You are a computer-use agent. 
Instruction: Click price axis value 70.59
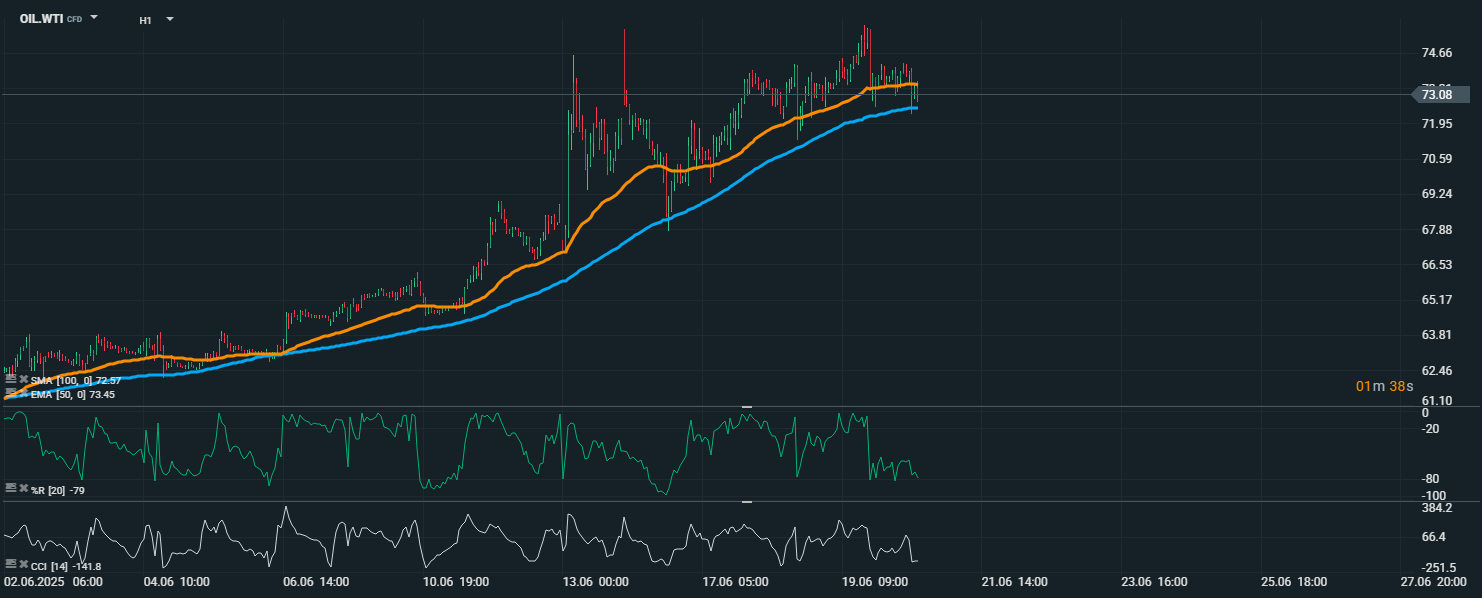1436,159
